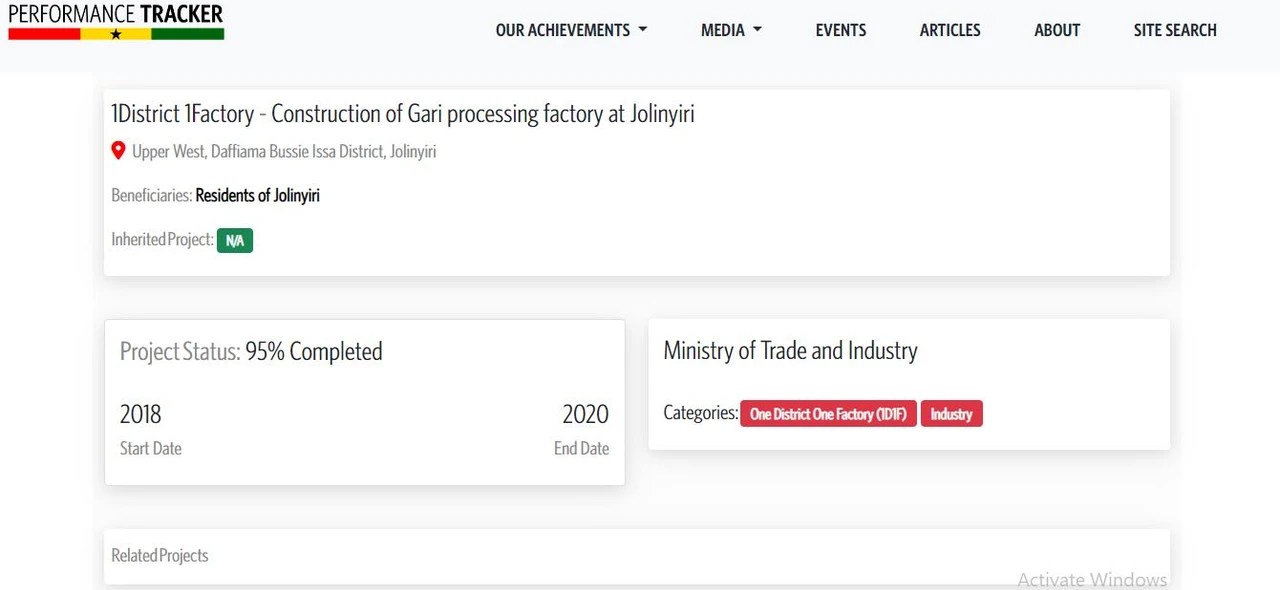Navigate to the About page

[x=1057, y=30]
